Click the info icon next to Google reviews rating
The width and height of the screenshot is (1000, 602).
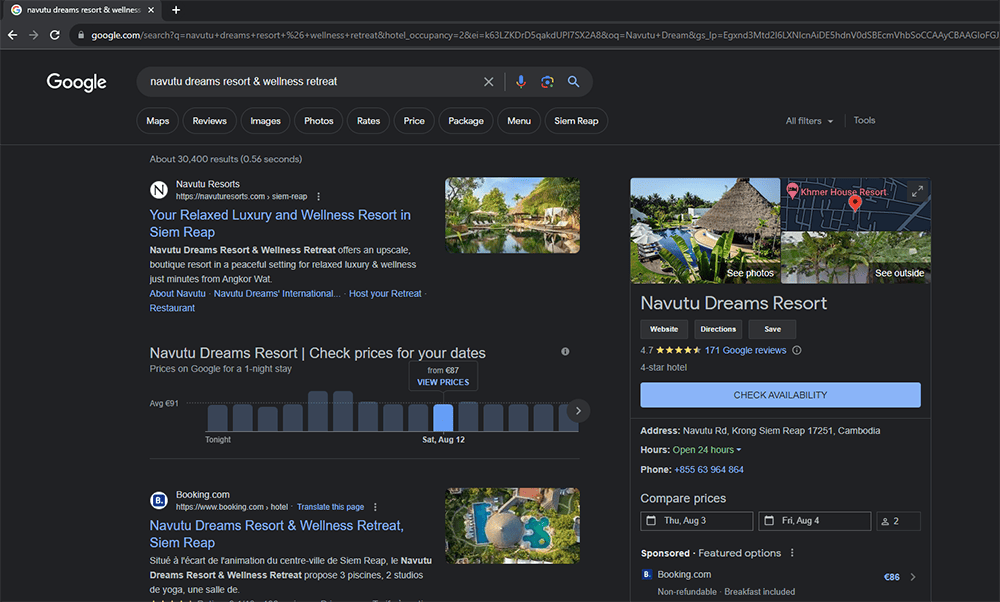pos(796,350)
